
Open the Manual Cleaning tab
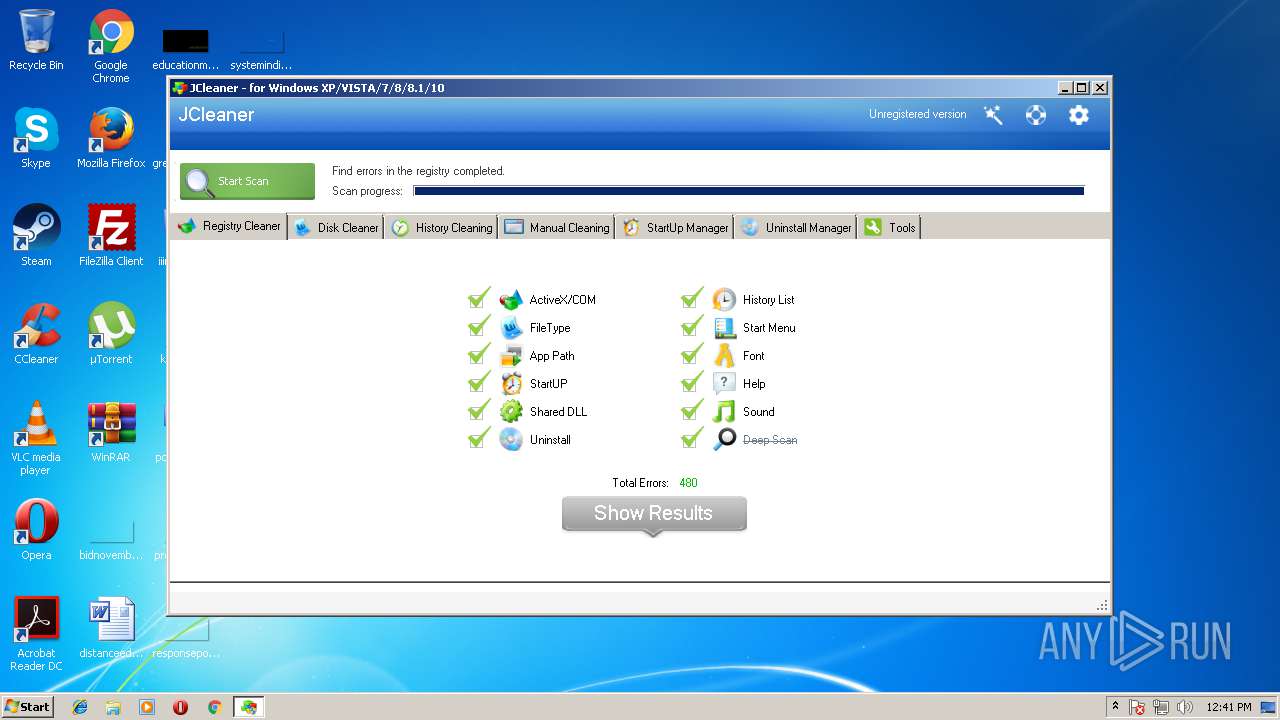pos(557,228)
